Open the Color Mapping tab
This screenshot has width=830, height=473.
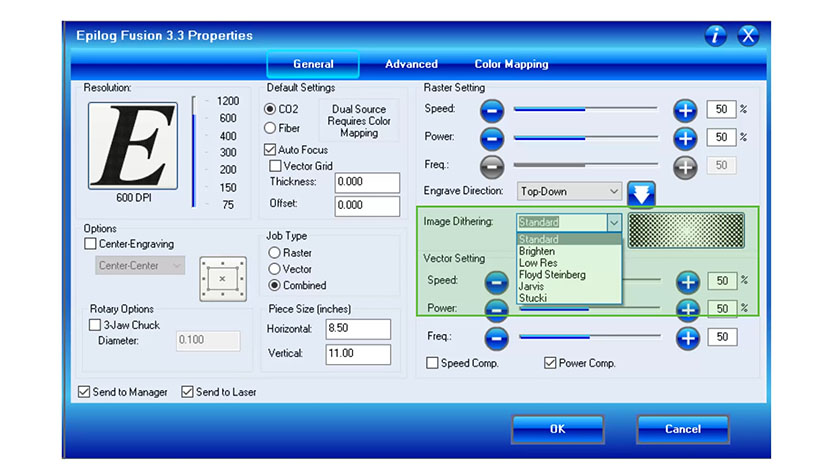click(511, 64)
